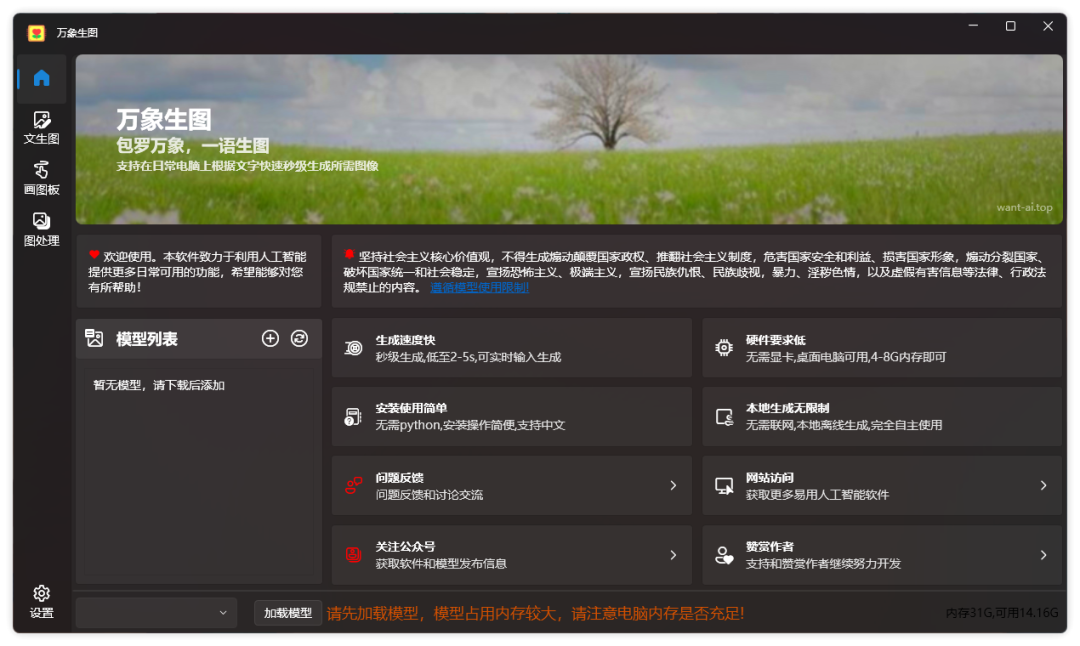Click the 模型列表 header image icon
Image resolution: width=1080 pixels, height=646 pixels.
pos(94,338)
